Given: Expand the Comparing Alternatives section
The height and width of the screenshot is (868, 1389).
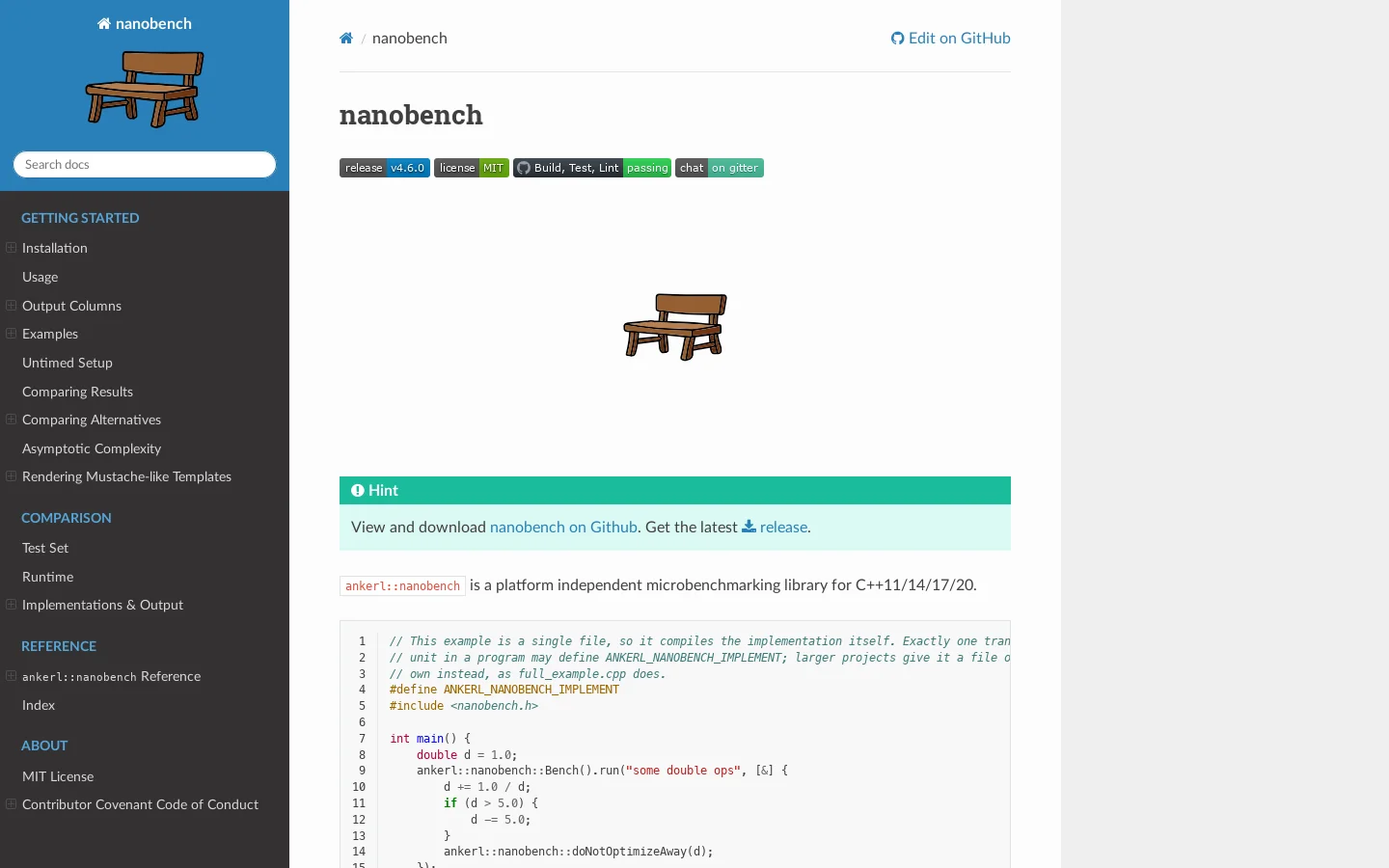Looking at the screenshot, I should 12,420.
